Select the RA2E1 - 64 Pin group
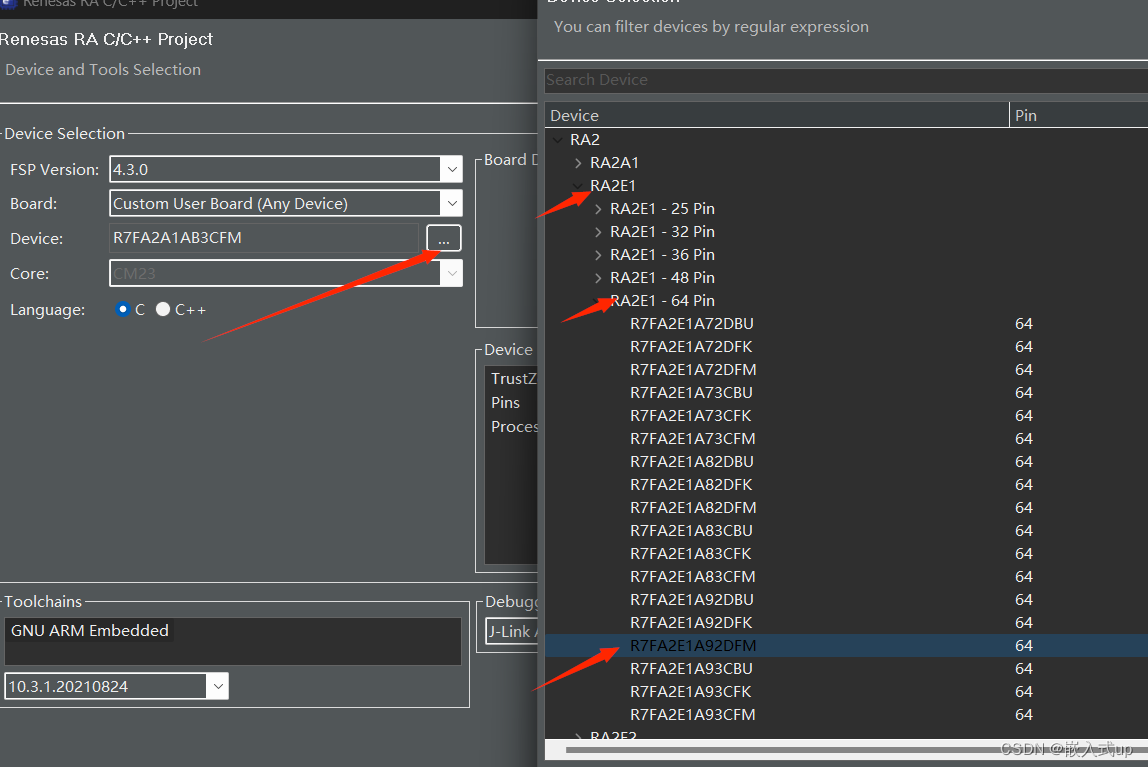The height and width of the screenshot is (767, 1148). coord(662,301)
